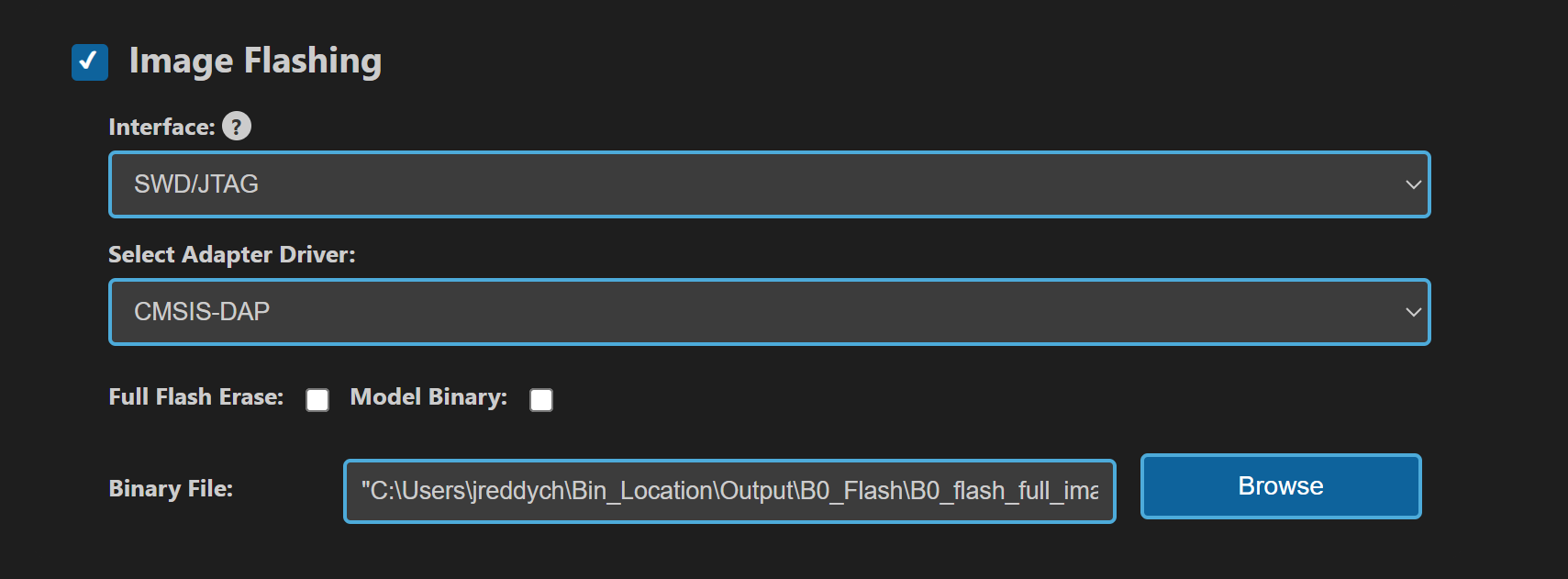Viewport: 1568px width, 579px height.
Task: Click the SWD/JTAG selected value text
Action: click(196, 184)
